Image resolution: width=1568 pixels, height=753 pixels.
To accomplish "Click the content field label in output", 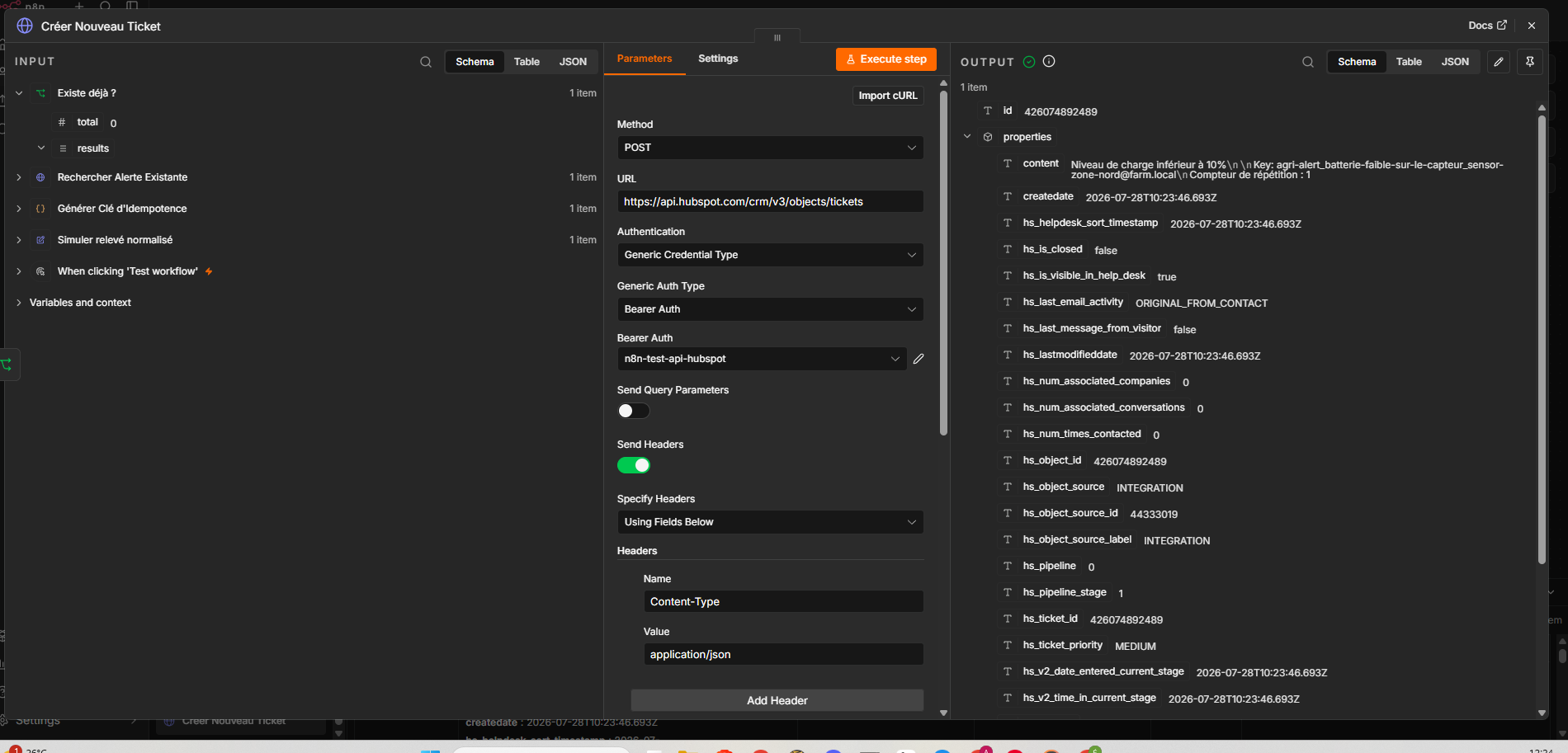I will (x=1041, y=163).
